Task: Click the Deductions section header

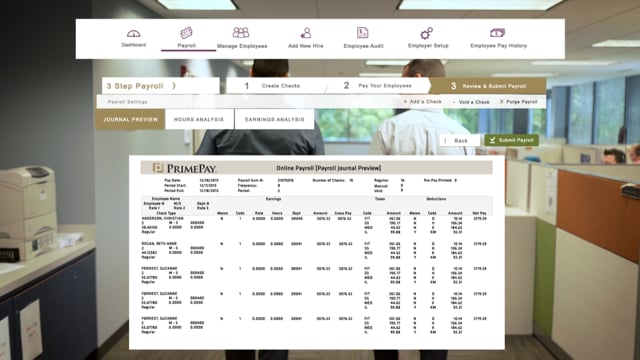Action: tap(436, 199)
